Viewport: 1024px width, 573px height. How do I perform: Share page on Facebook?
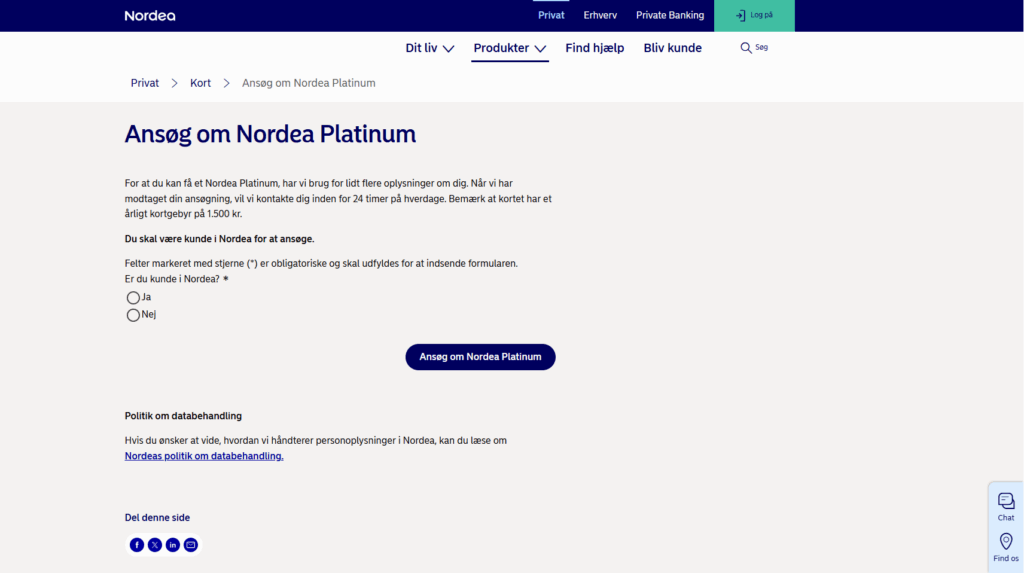click(x=137, y=545)
